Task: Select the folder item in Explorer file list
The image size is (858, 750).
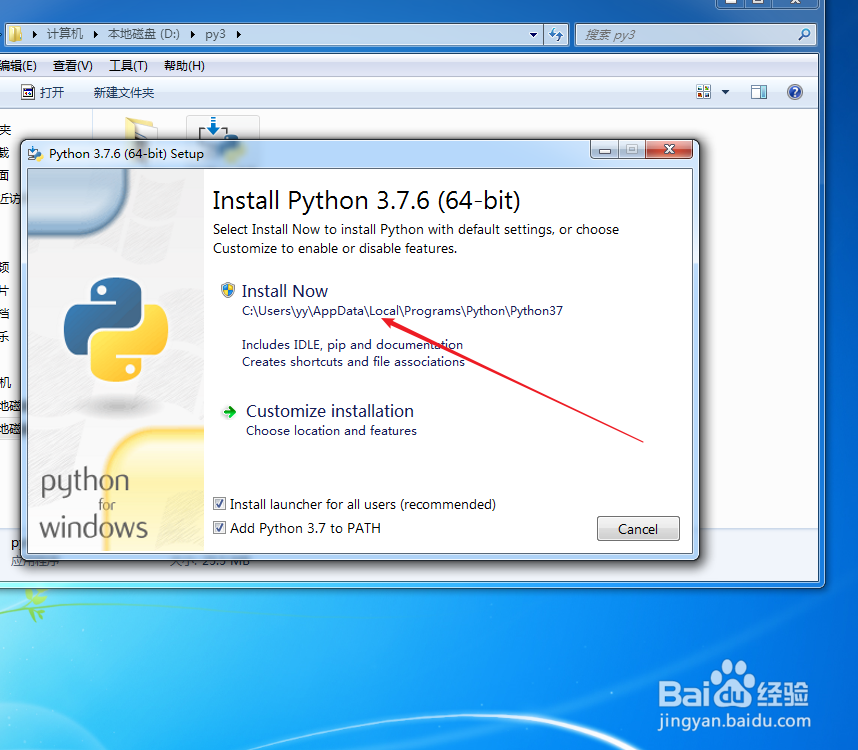Action: click(x=141, y=129)
